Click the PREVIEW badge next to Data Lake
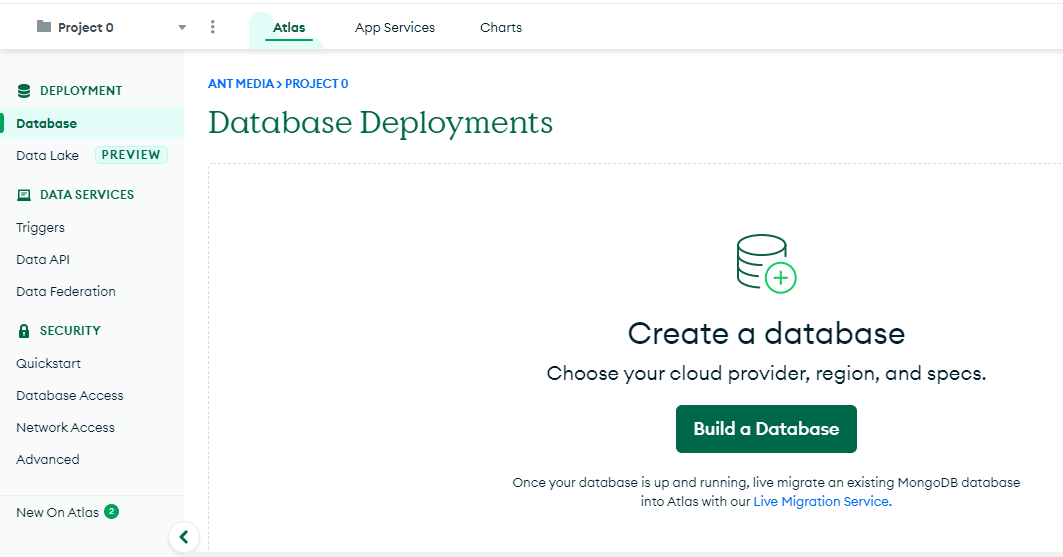The image size is (1063, 557). click(131, 154)
